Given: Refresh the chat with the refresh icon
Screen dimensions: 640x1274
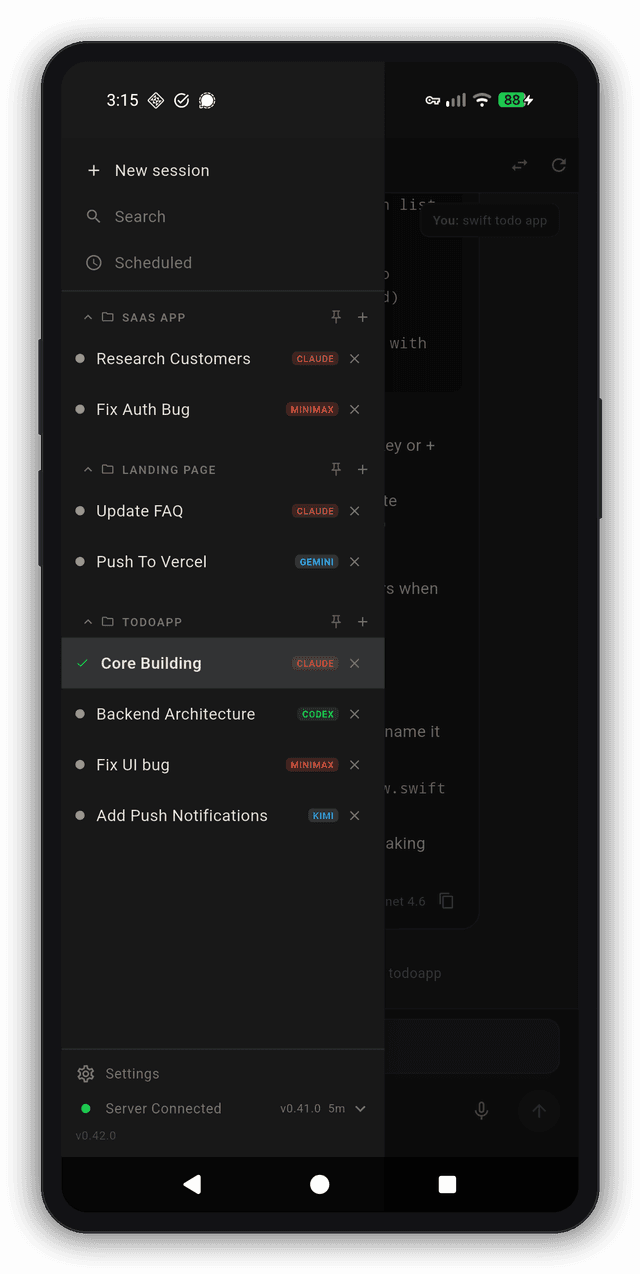Looking at the screenshot, I should pos(559,165).
